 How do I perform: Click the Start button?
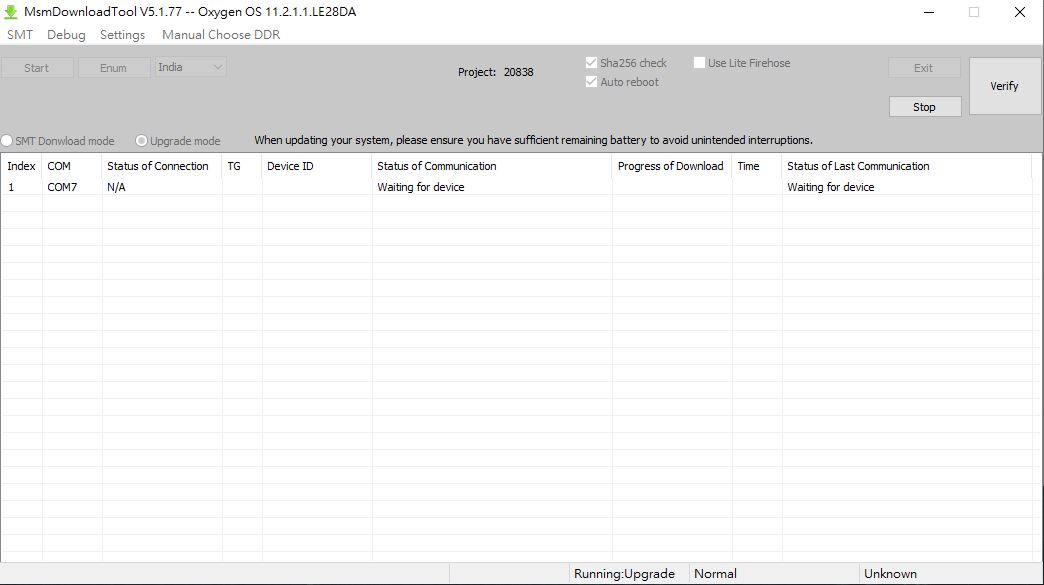(37, 68)
